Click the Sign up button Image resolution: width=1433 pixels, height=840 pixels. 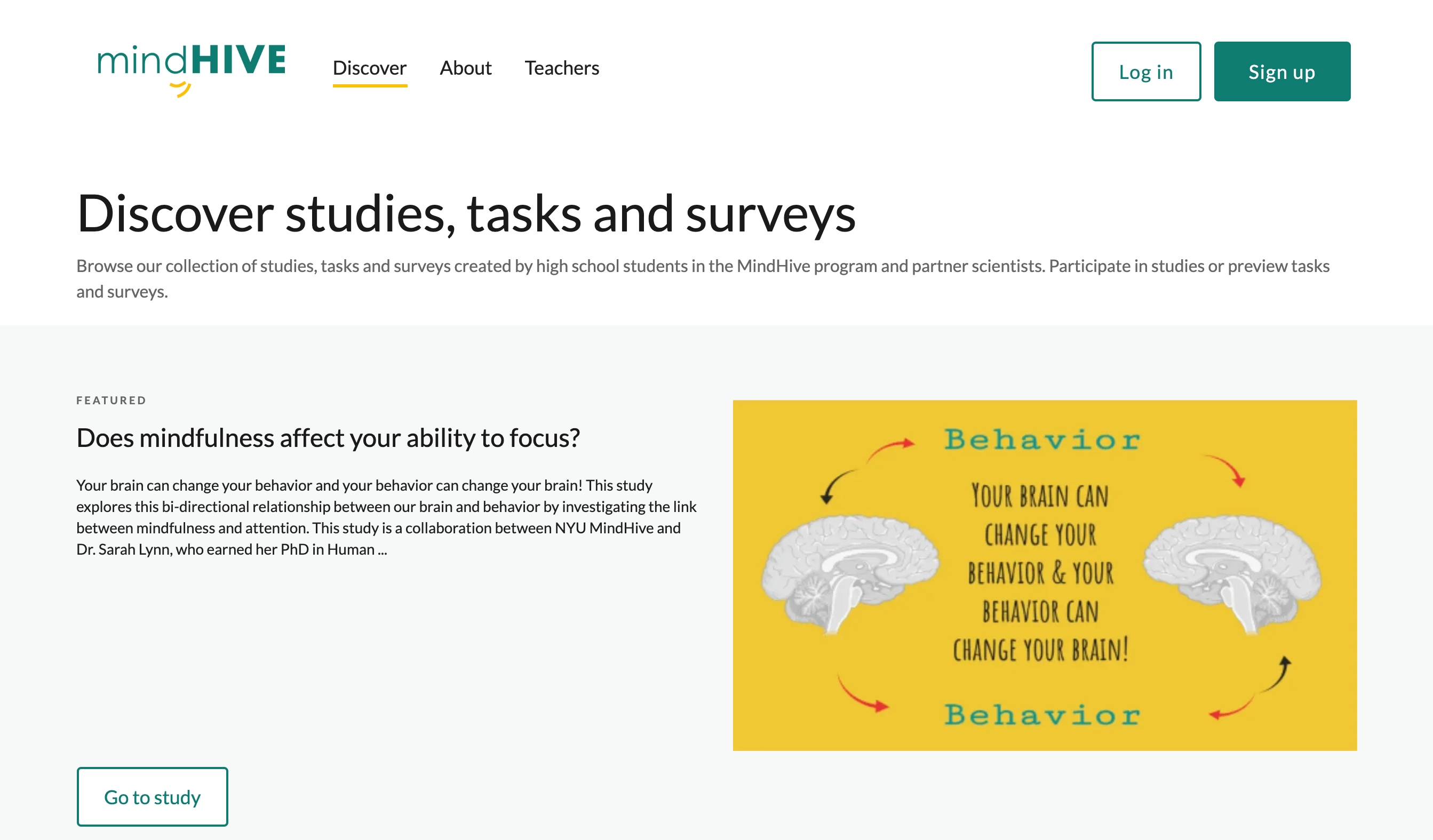(x=1281, y=71)
